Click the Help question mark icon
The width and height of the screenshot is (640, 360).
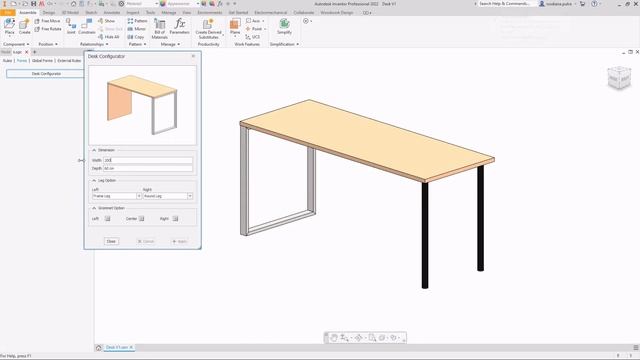click(x=594, y=4)
